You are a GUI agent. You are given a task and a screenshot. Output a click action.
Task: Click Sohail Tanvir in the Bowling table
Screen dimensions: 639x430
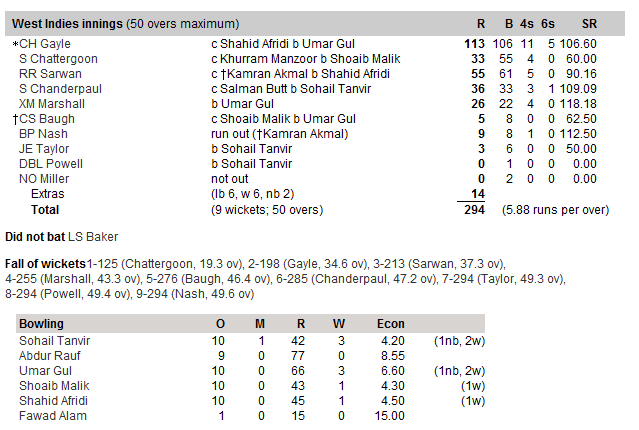pyautogui.click(x=55, y=341)
